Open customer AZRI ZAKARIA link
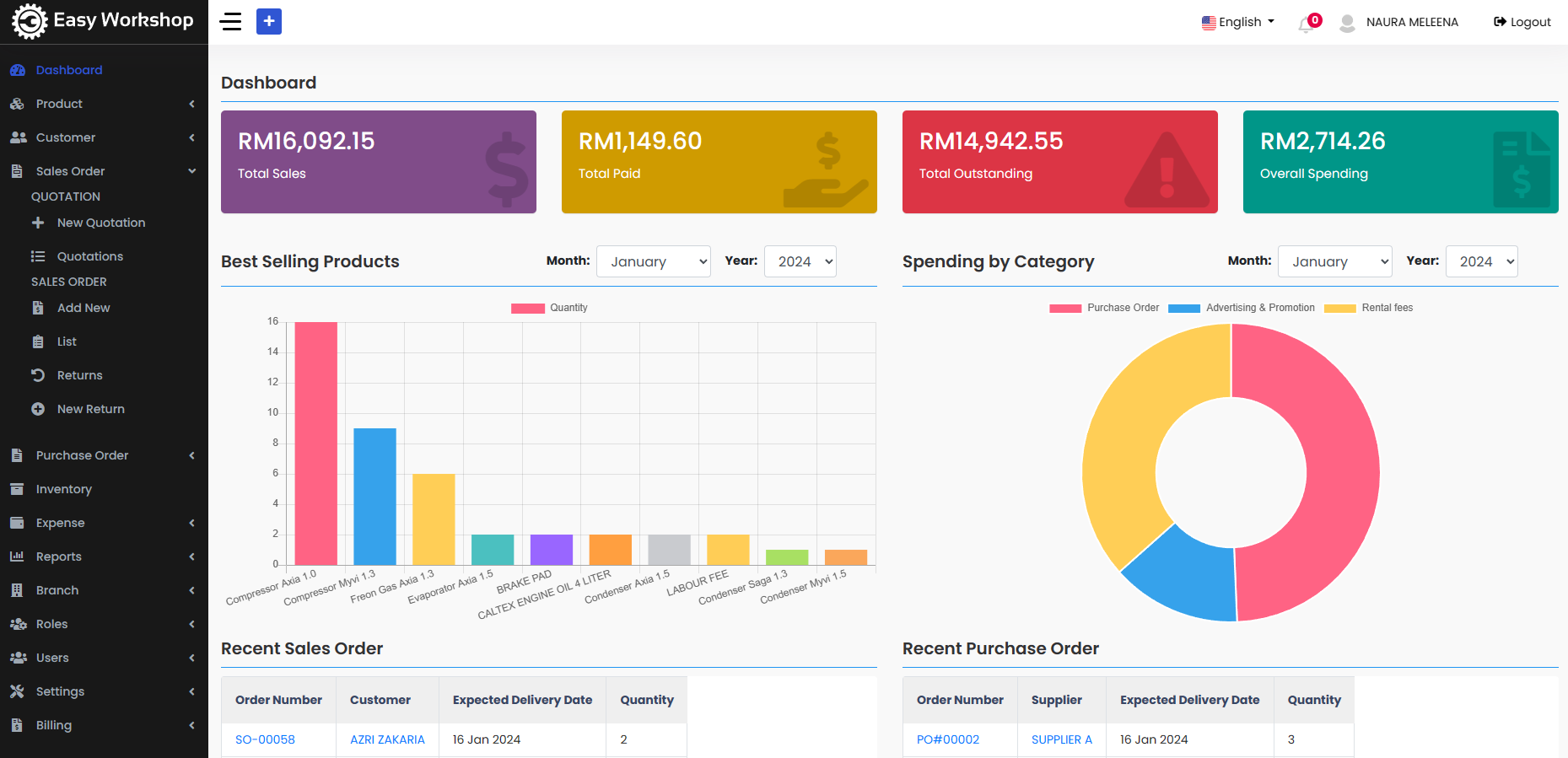This screenshot has height=758, width=1568. 387,739
